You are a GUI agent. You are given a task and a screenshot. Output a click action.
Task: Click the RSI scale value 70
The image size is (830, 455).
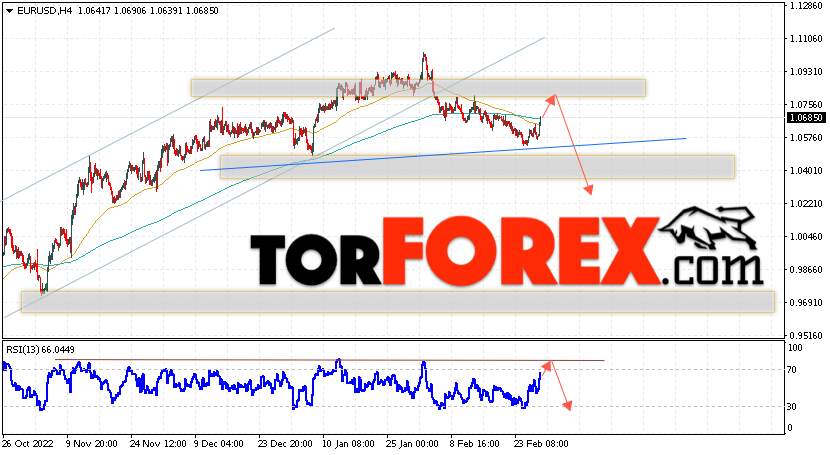click(792, 370)
